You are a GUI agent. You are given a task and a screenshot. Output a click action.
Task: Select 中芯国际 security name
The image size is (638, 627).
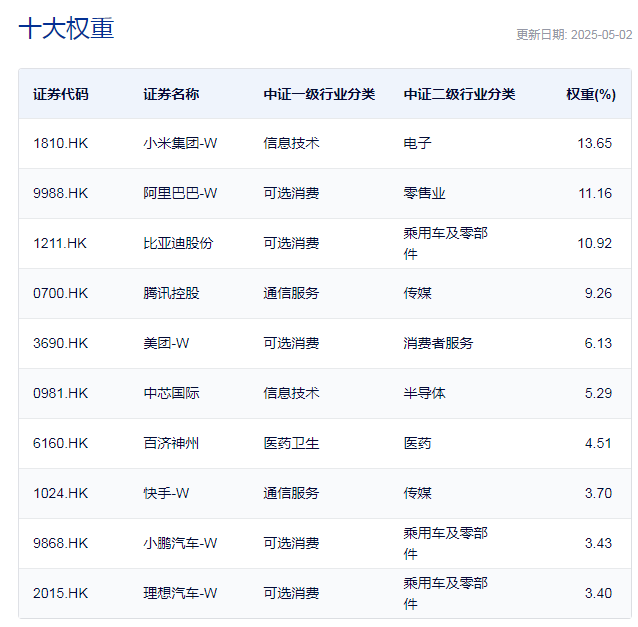click(171, 393)
